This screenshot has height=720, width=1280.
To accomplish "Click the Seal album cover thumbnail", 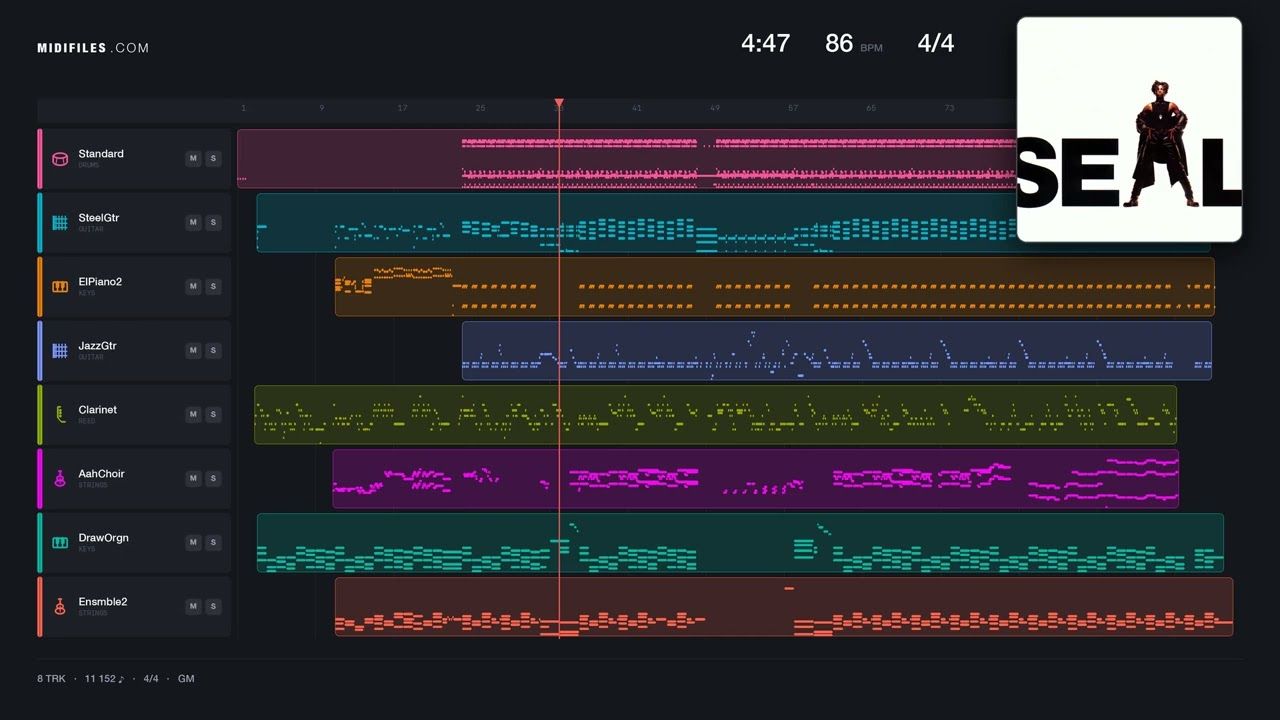I will pyautogui.click(x=1129, y=129).
